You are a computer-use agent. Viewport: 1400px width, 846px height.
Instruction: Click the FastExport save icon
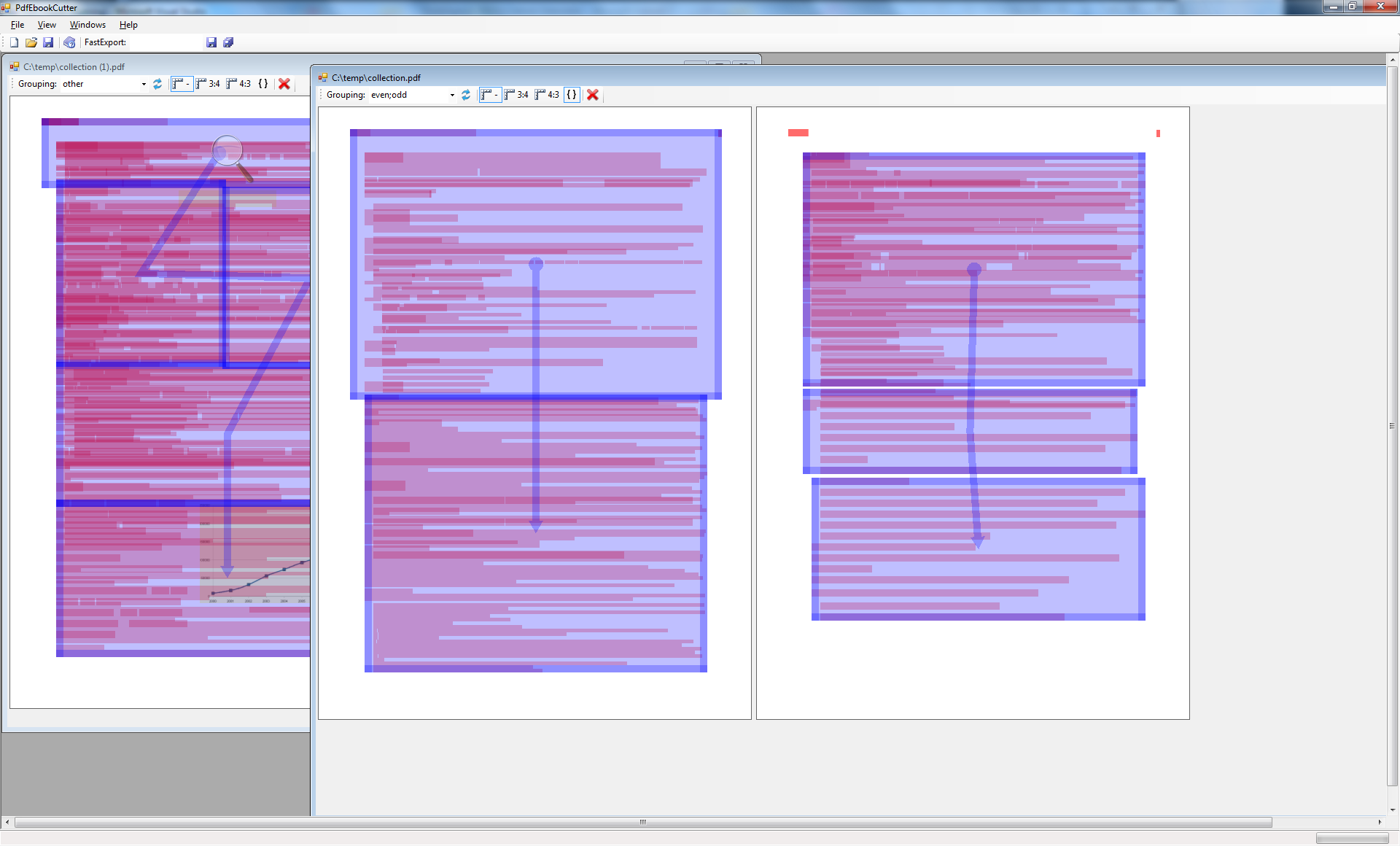pos(211,42)
